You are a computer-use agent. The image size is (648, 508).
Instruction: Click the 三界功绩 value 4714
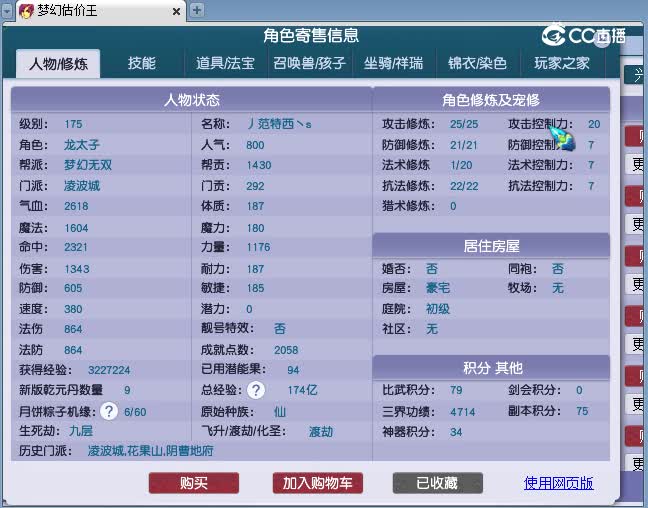(462, 412)
